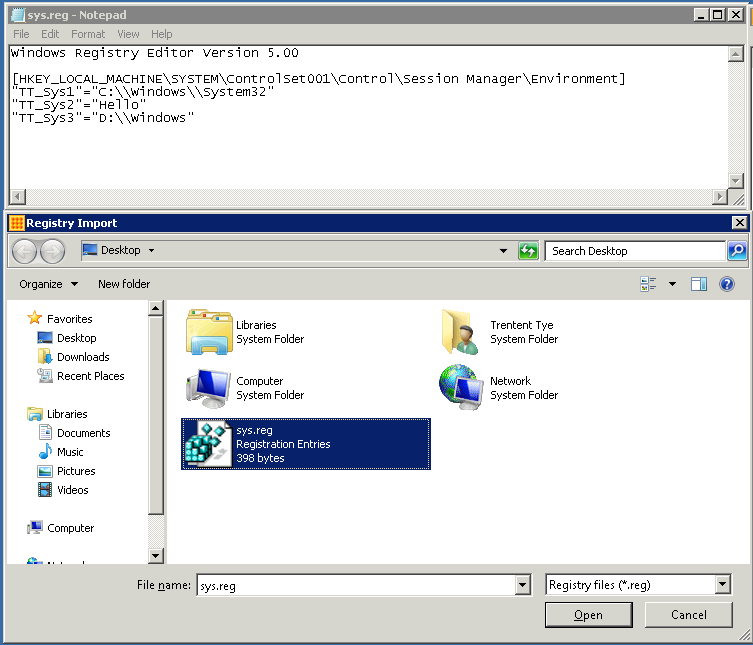Image resolution: width=753 pixels, height=645 pixels.
Task: Open the Network system folder icon
Action: [460, 387]
